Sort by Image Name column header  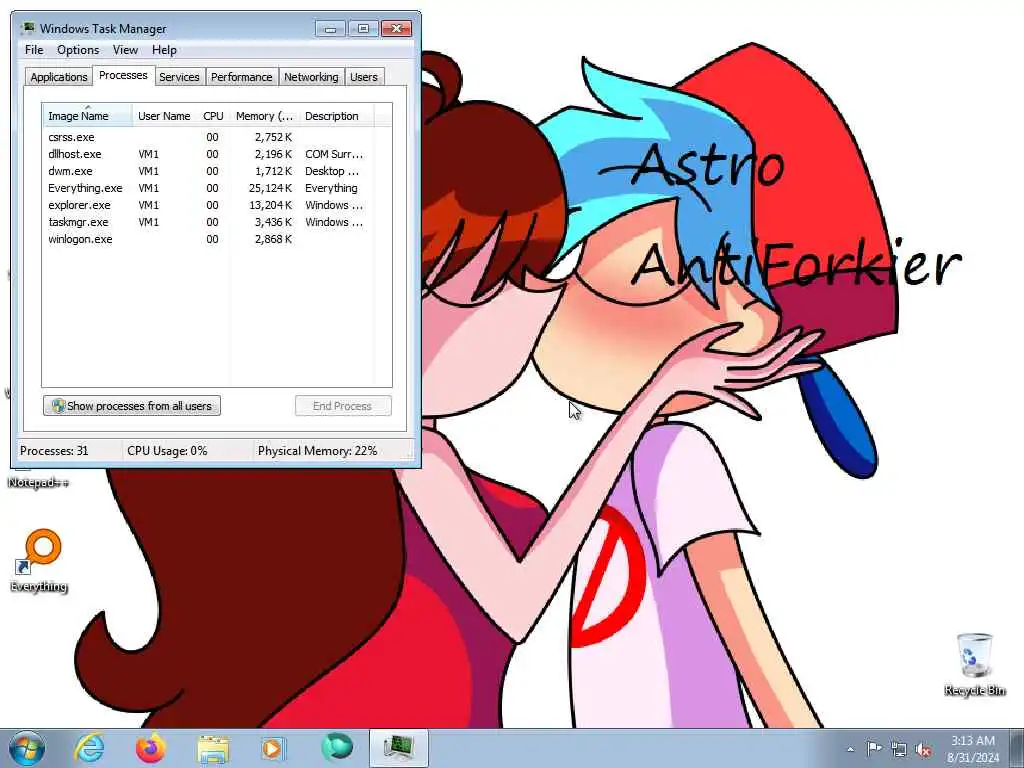click(87, 116)
